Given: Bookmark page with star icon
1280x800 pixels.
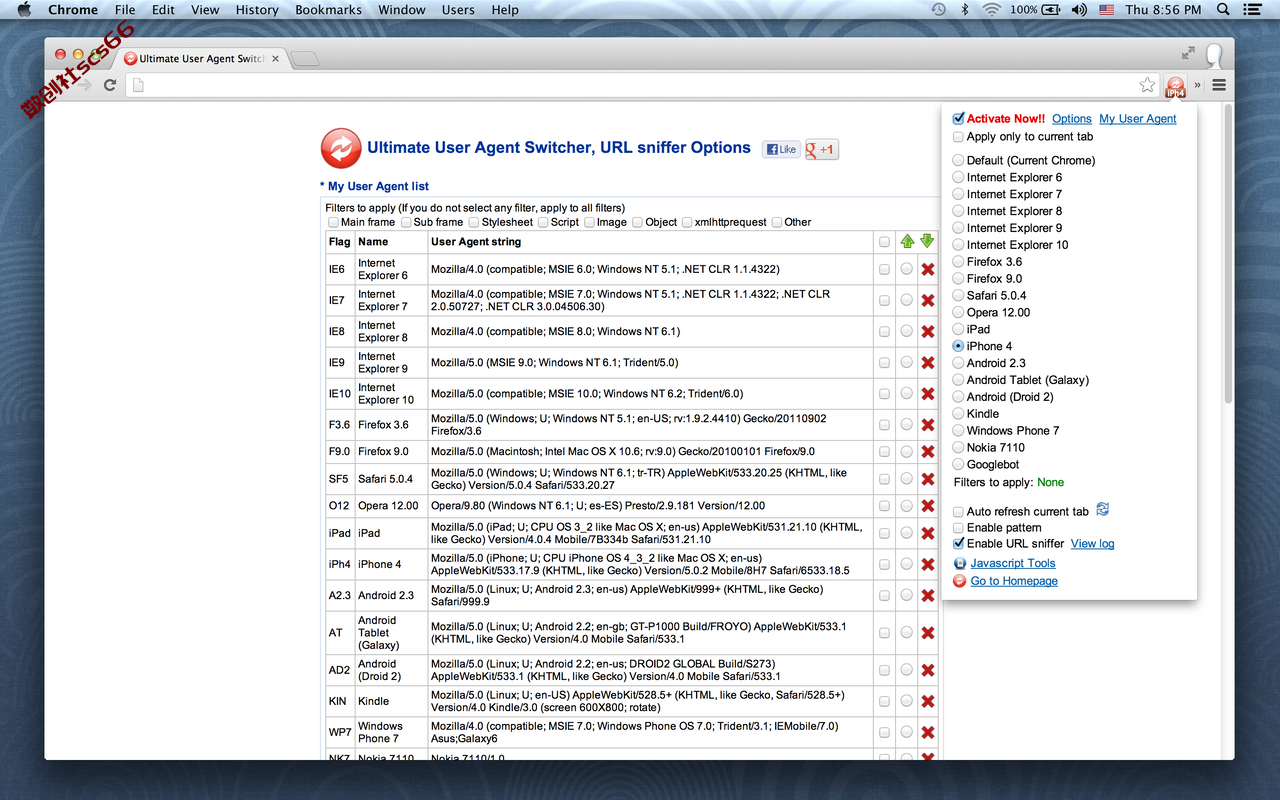Looking at the screenshot, I should pyautogui.click(x=1147, y=85).
